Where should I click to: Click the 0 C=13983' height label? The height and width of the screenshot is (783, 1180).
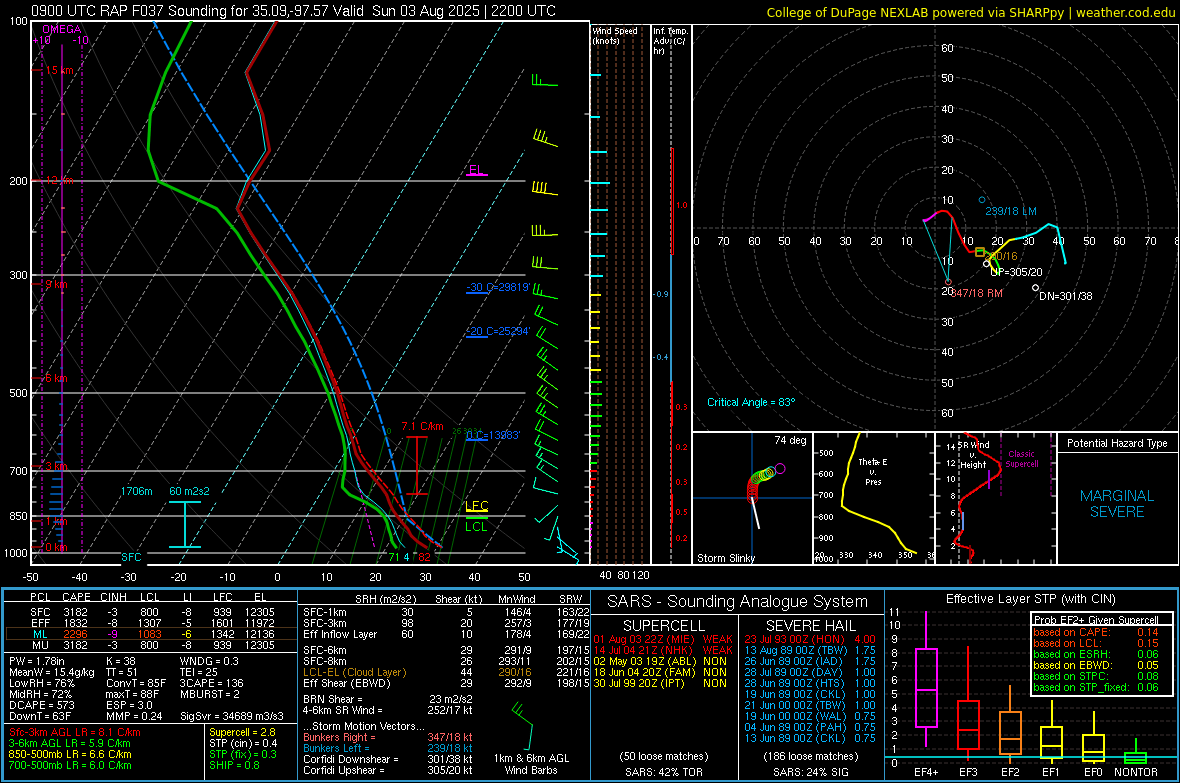point(493,435)
